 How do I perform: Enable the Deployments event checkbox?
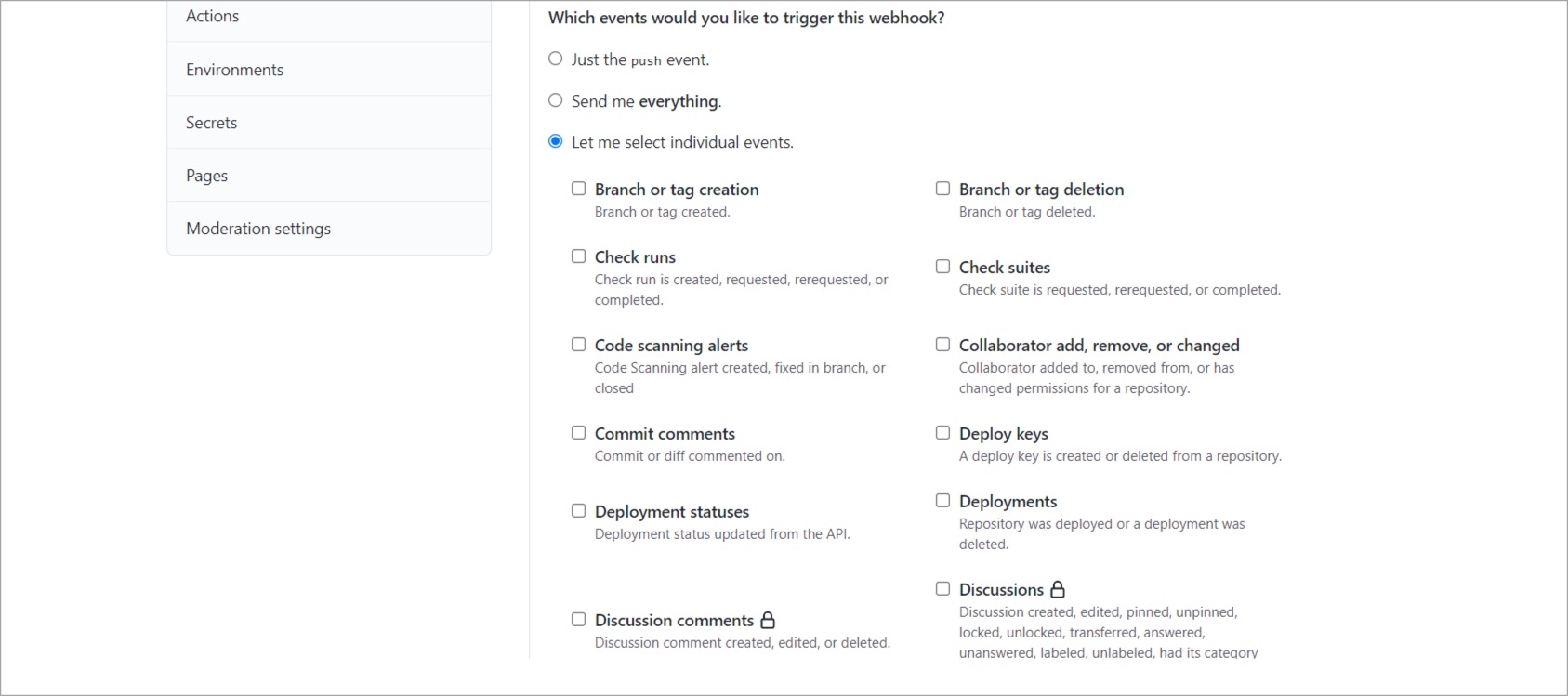click(942, 501)
